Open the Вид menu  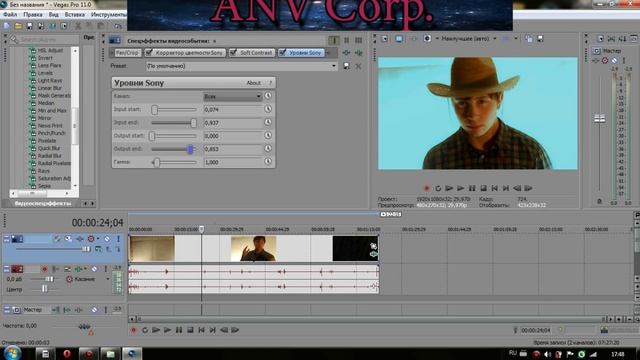(x=53, y=15)
